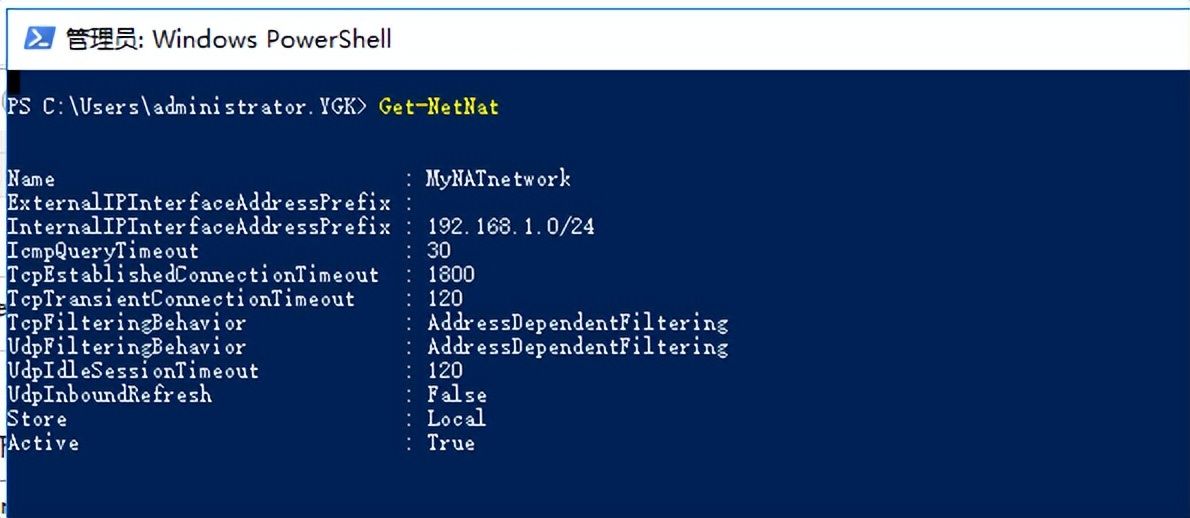The width and height of the screenshot is (1190, 518).
Task: Open the PowerShell title bar icon menu
Action: (39, 38)
